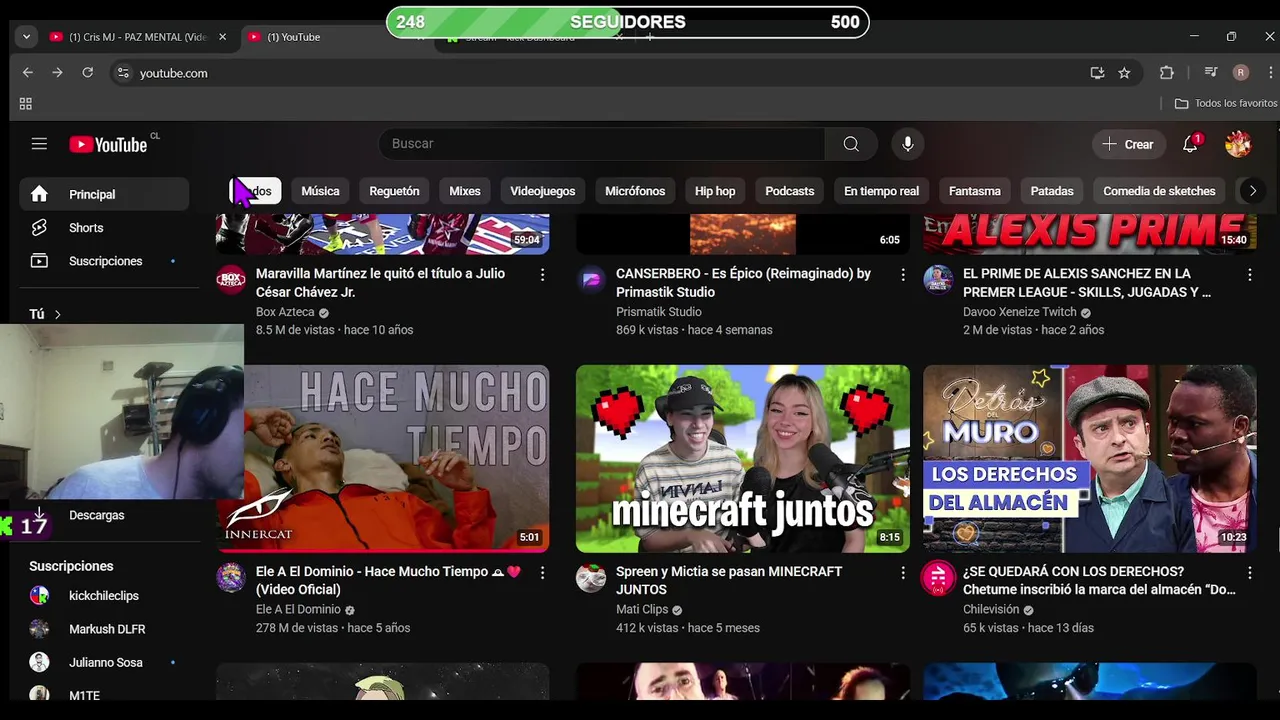Open Shorts in sidebar

click(104, 228)
